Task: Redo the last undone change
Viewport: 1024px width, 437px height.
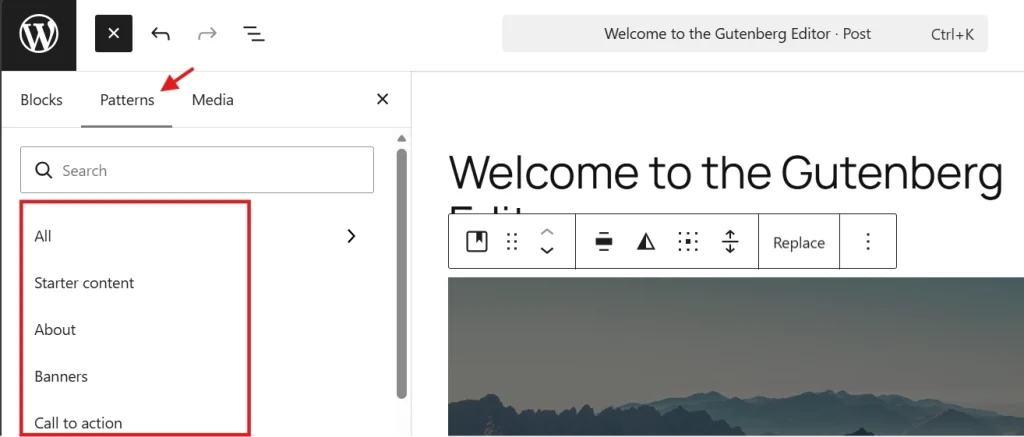Action: pyautogui.click(x=207, y=33)
